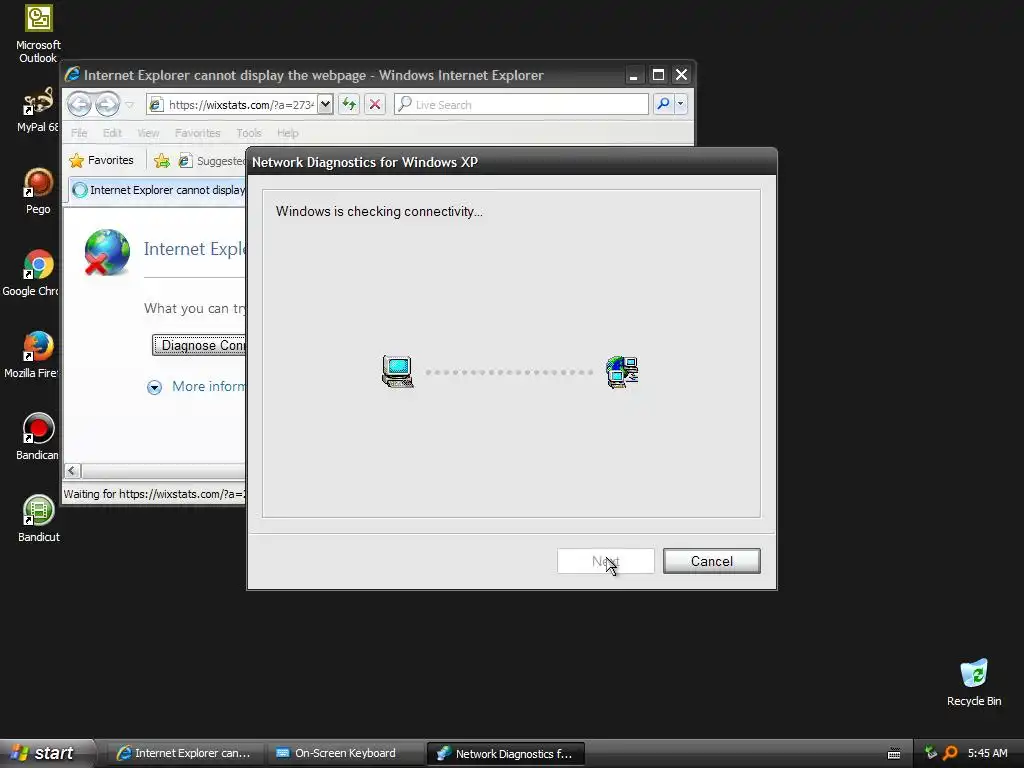Launch Pego desktop shortcut
Image resolution: width=1024 pixels, height=768 pixels.
pyautogui.click(x=38, y=191)
